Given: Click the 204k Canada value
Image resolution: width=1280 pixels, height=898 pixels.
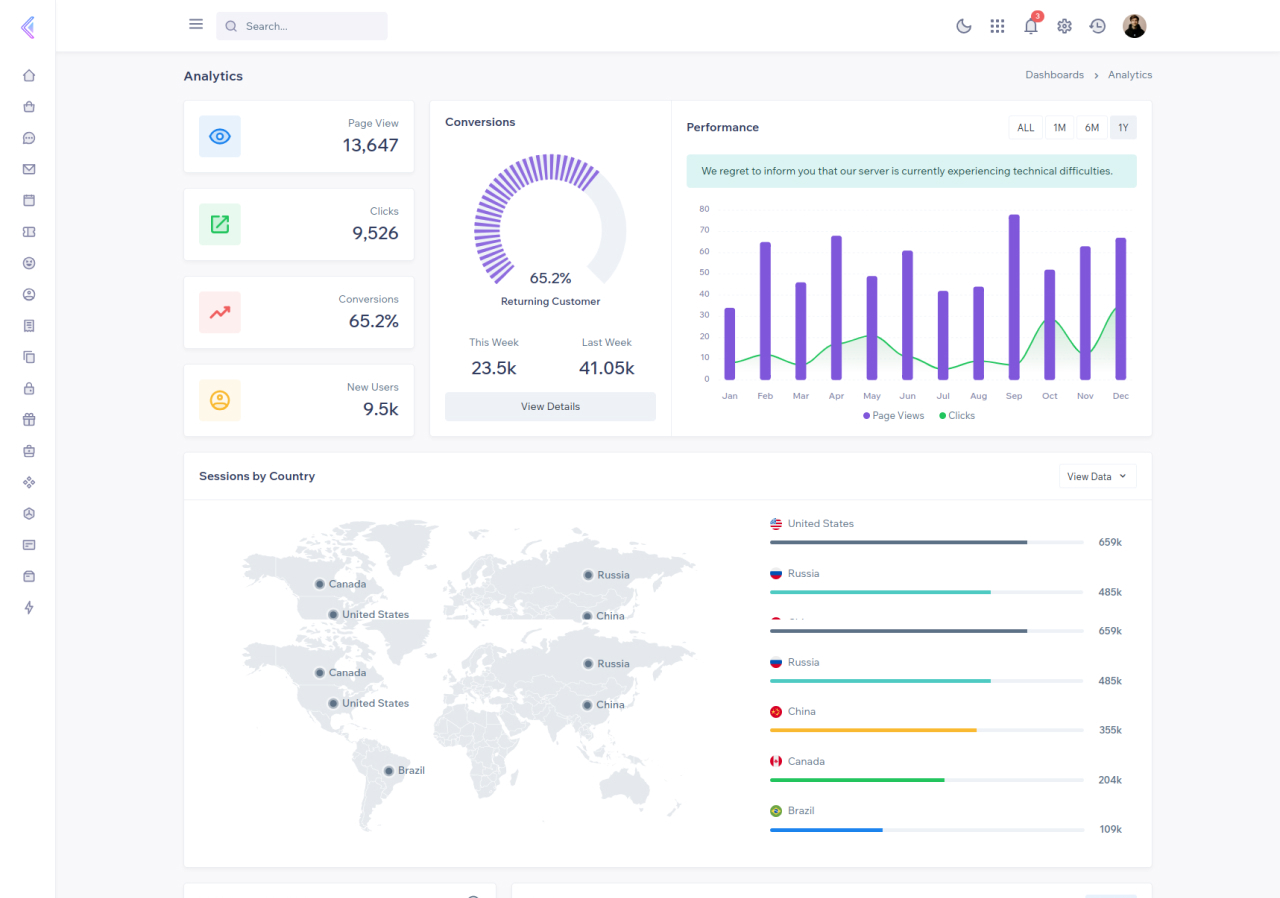Looking at the screenshot, I should (1110, 780).
